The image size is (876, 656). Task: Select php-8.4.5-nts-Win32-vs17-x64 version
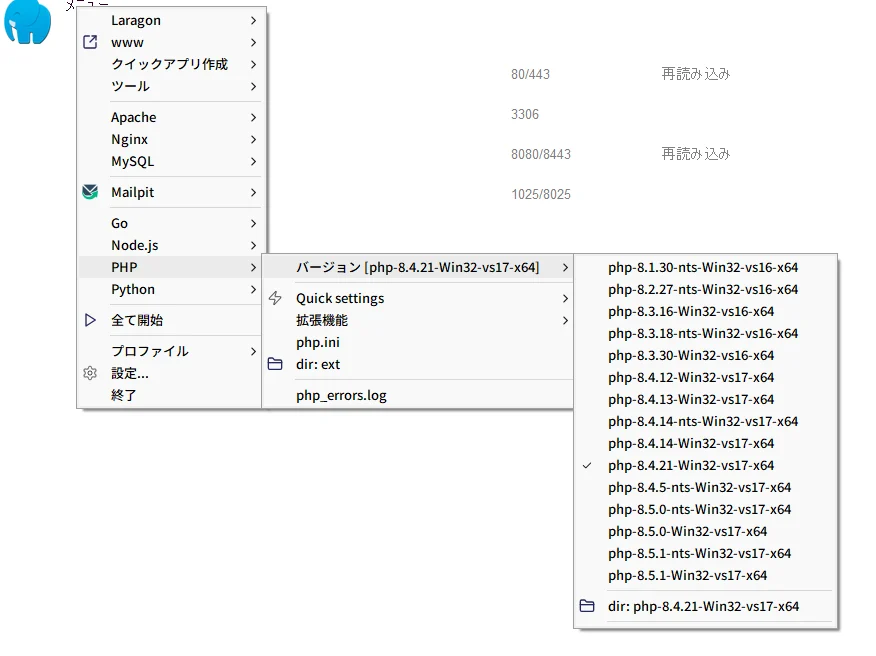coord(705,487)
